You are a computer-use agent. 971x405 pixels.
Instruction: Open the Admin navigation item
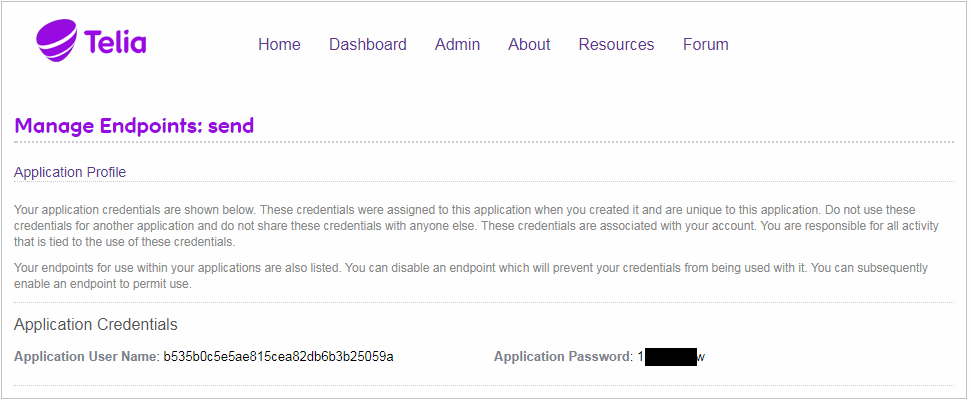[458, 45]
